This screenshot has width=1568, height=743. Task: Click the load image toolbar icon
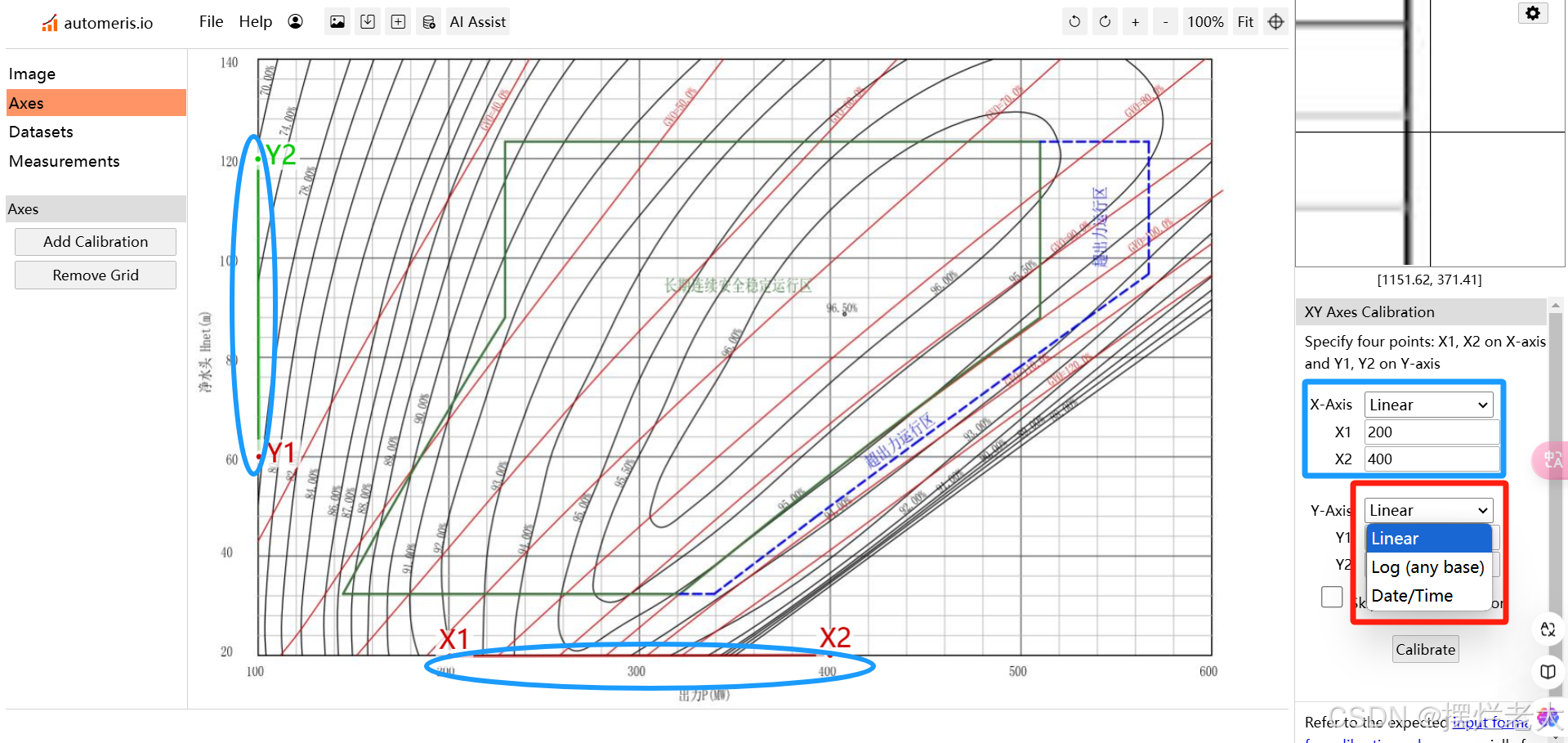(x=337, y=22)
